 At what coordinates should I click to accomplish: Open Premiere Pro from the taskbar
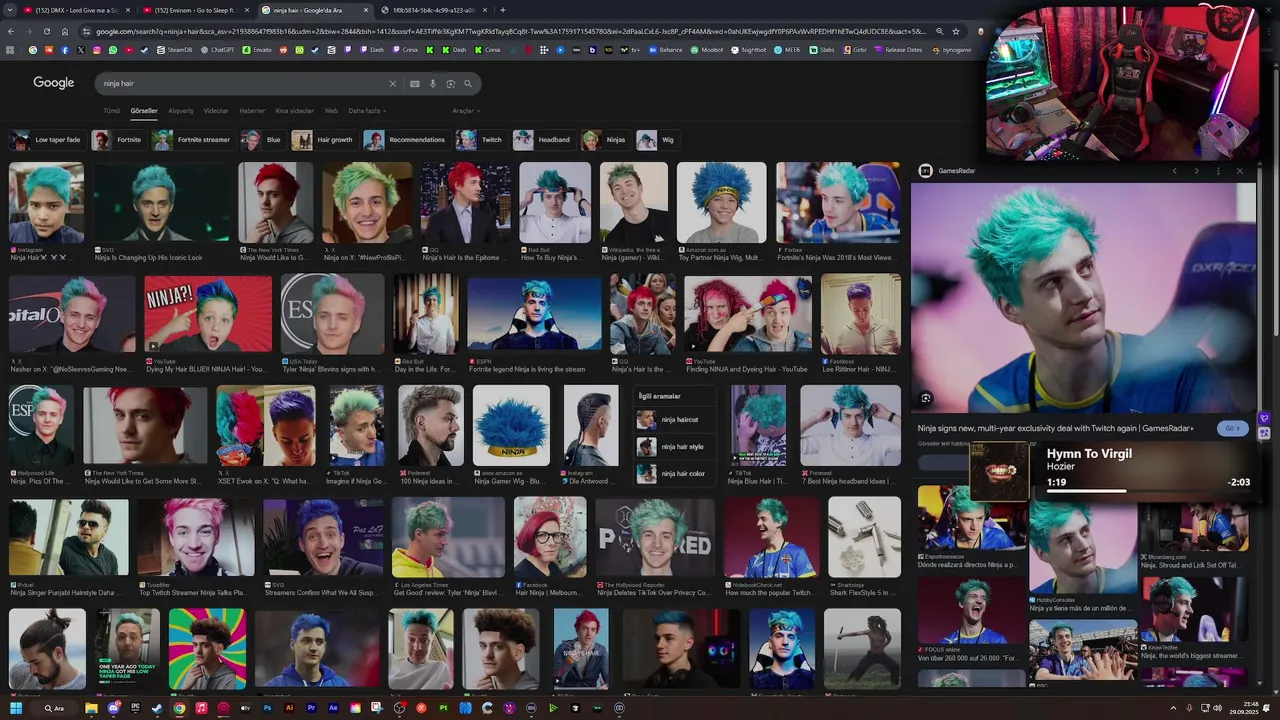click(312, 708)
